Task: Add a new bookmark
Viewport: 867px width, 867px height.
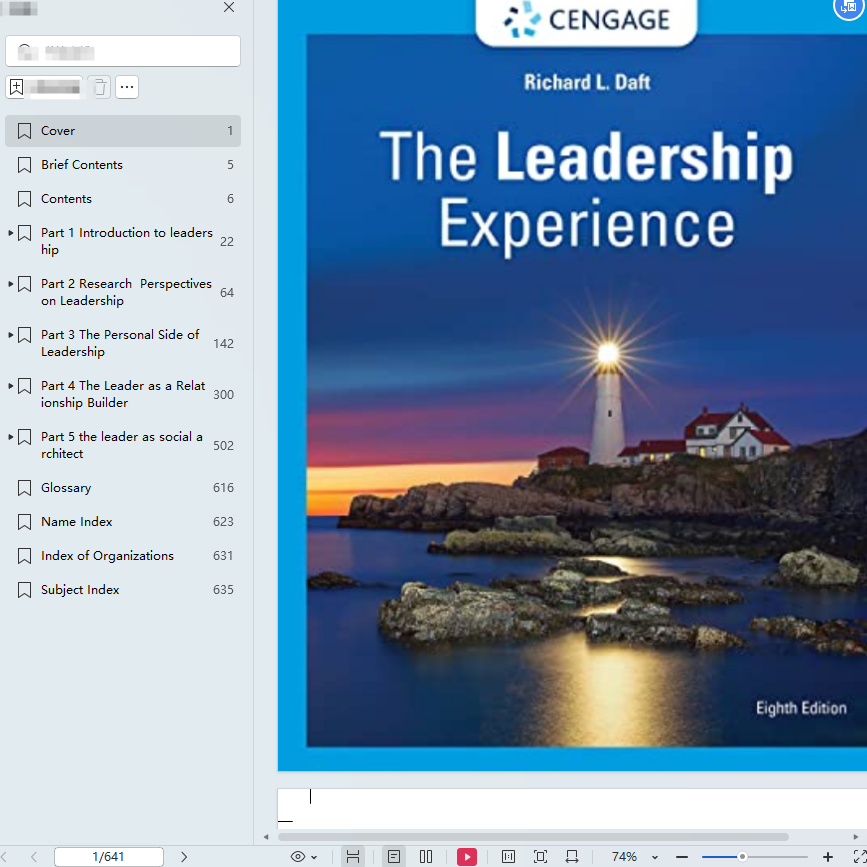Action: 44,87
